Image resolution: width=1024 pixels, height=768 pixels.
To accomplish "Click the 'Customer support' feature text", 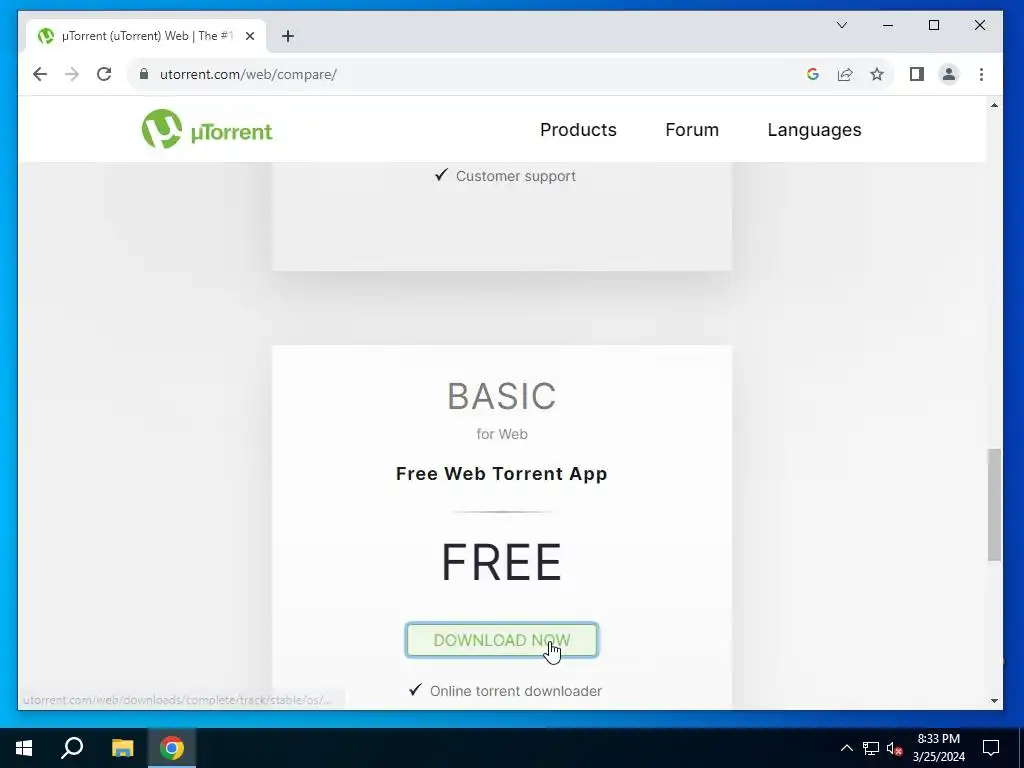I will pyautogui.click(x=515, y=176).
